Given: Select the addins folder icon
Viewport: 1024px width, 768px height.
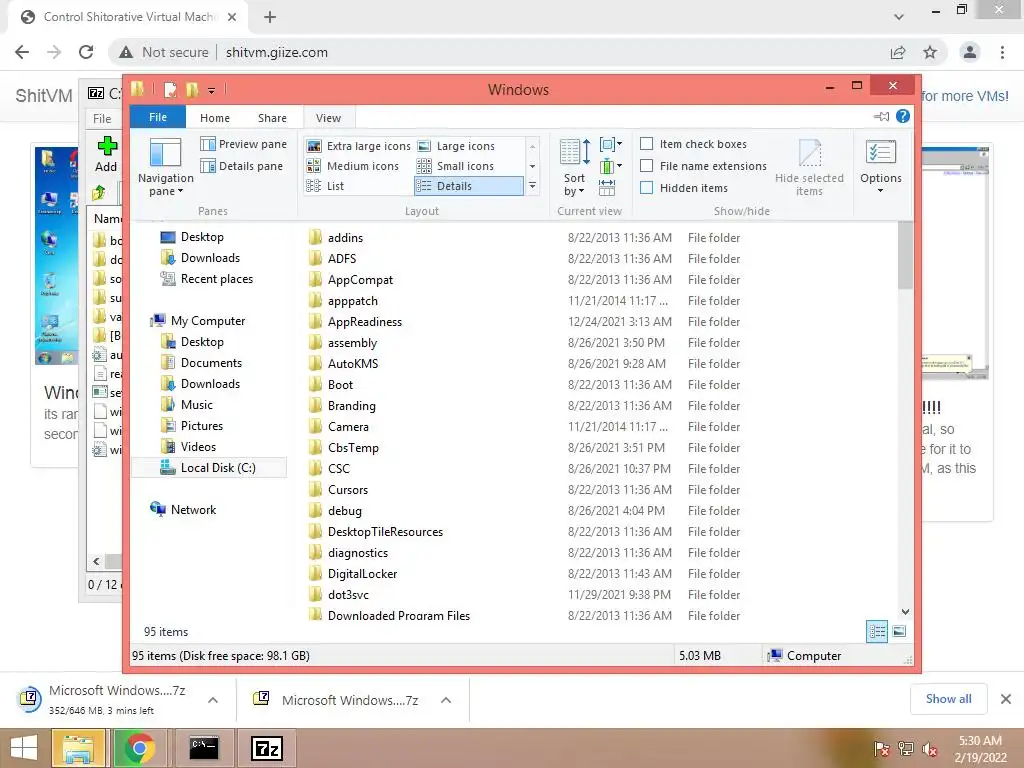Looking at the screenshot, I should (x=315, y=237).
